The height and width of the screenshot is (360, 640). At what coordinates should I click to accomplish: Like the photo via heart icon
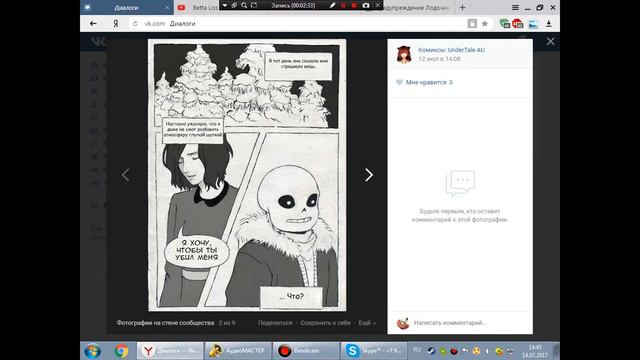point(399,82)
